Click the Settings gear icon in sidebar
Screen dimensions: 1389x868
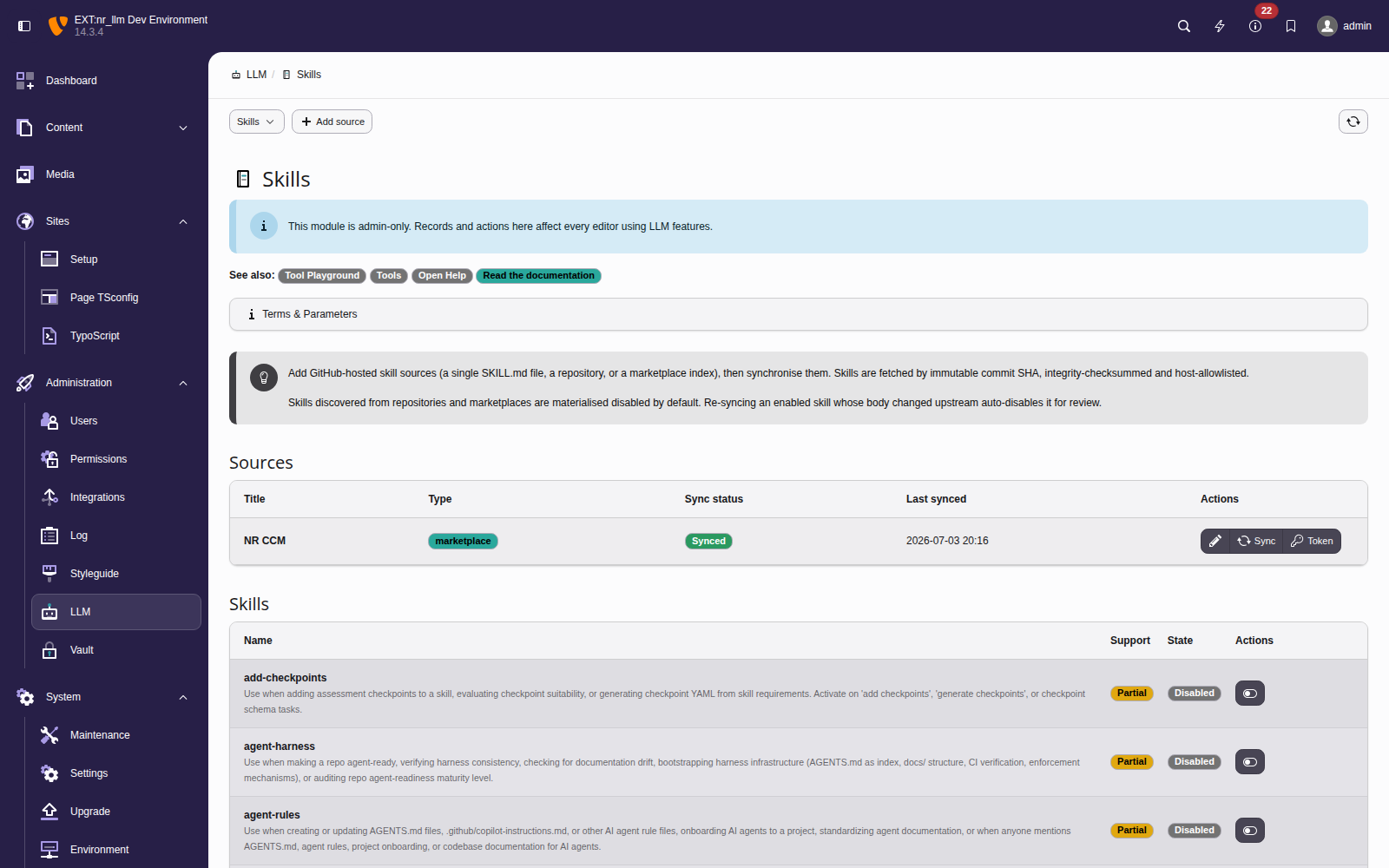click(49, 773)
